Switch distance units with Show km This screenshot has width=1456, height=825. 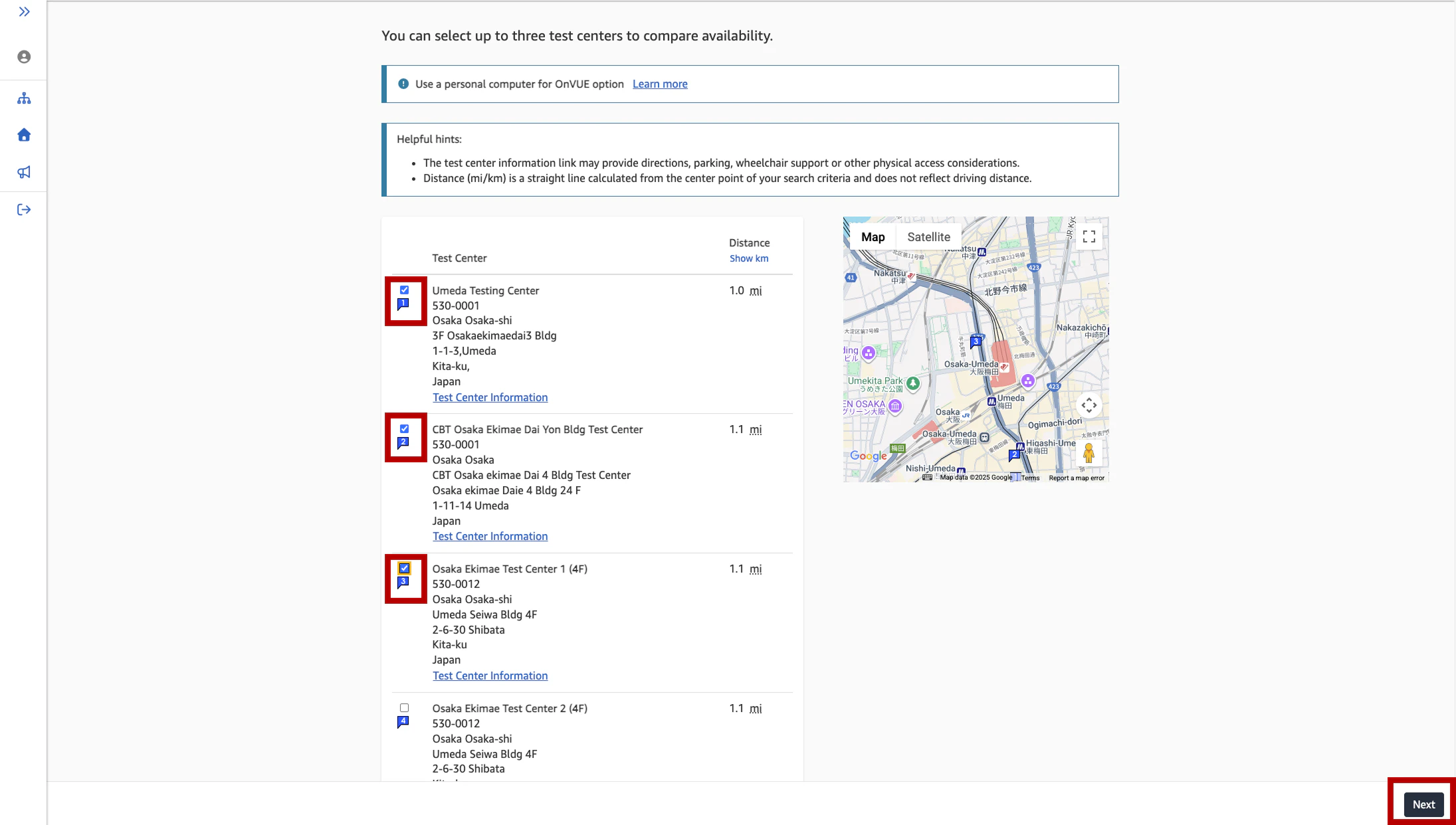[749, 258]
